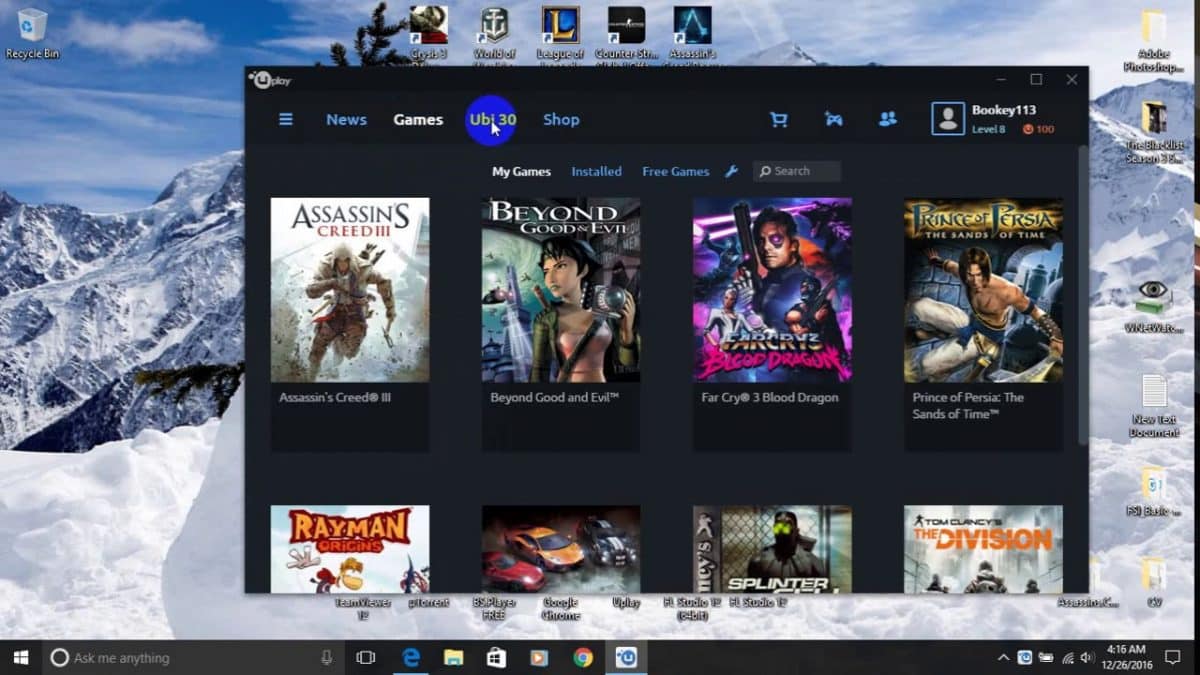
Task: Click inside the Search field
Action: click(800, 171)
